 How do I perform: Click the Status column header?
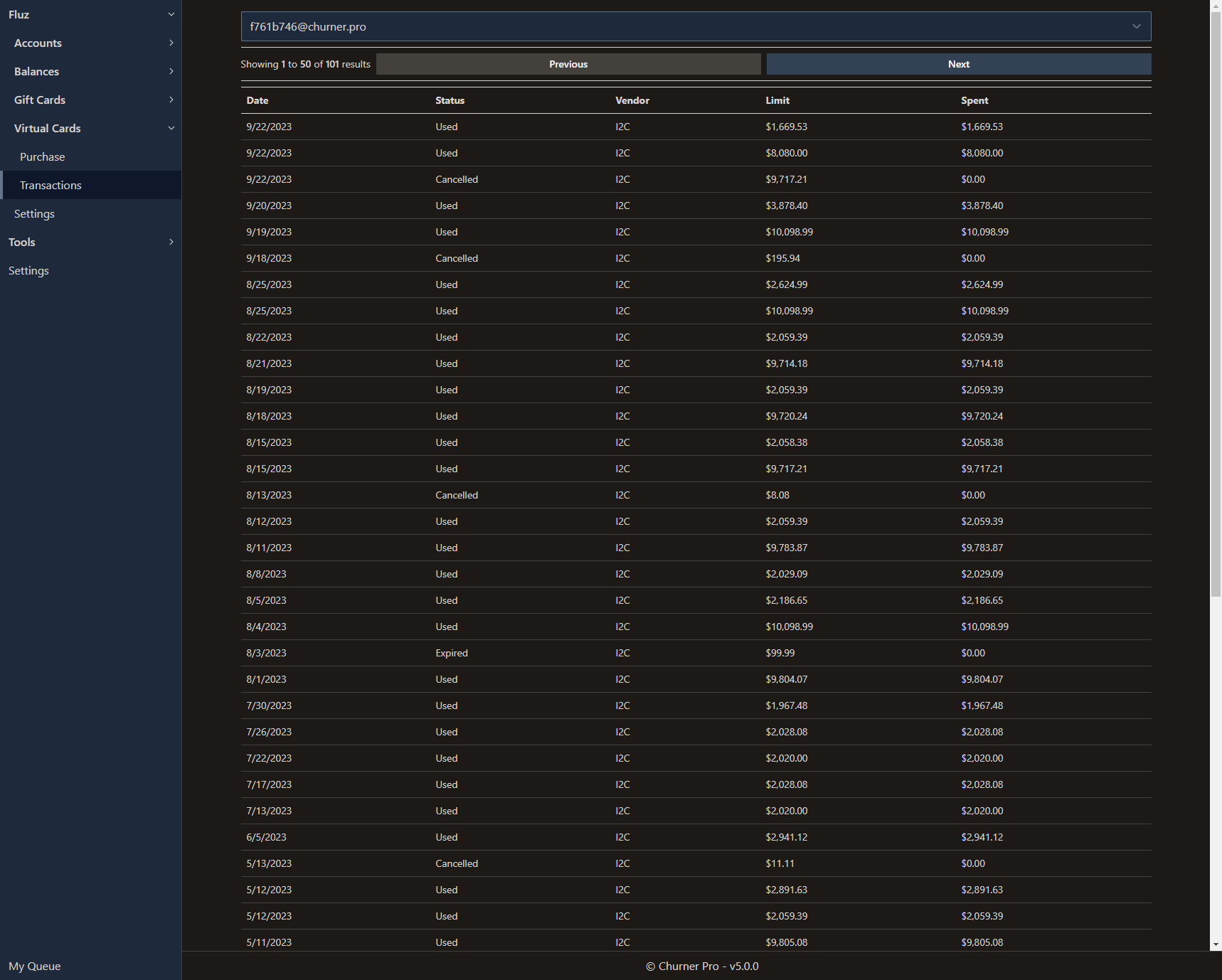pos(450,100)
